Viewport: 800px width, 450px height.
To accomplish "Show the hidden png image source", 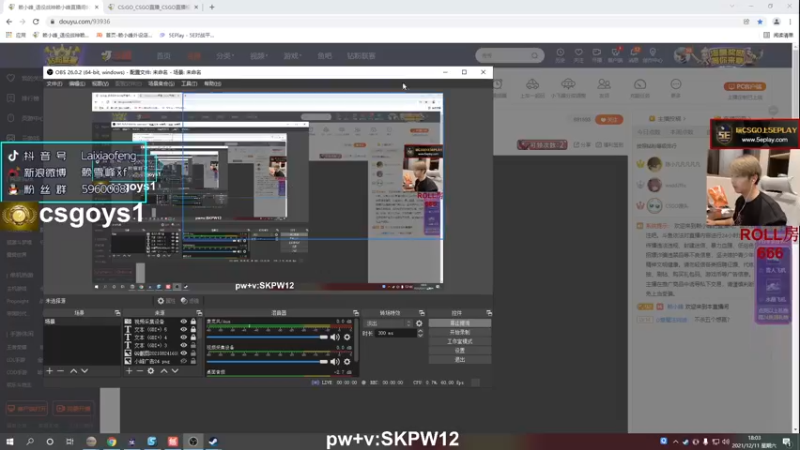I will click(x=184, y=361).
